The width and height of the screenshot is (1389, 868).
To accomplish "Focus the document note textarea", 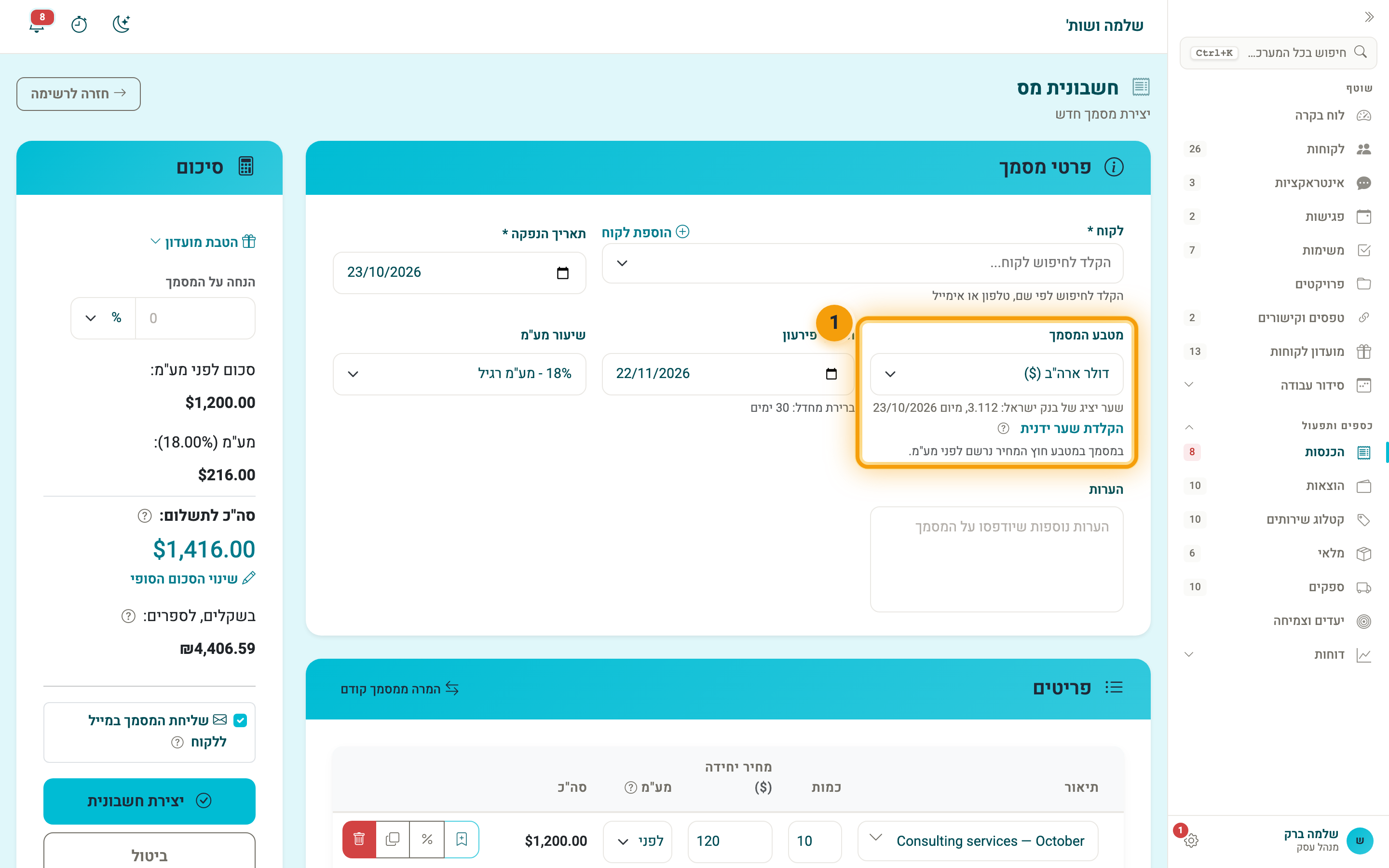I will point(996,558).
